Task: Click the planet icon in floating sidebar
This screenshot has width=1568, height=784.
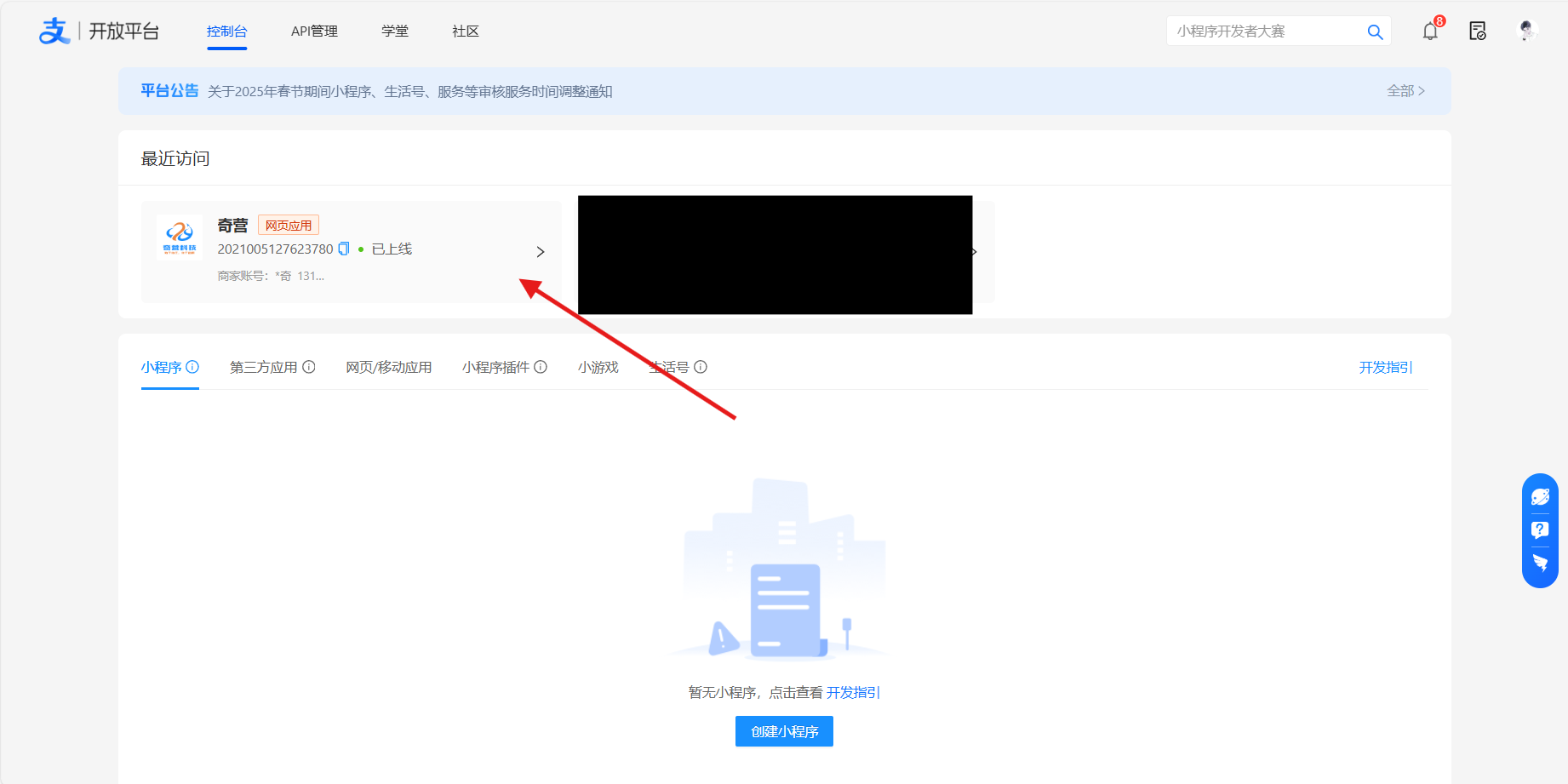Action: tap(1540, 497)
